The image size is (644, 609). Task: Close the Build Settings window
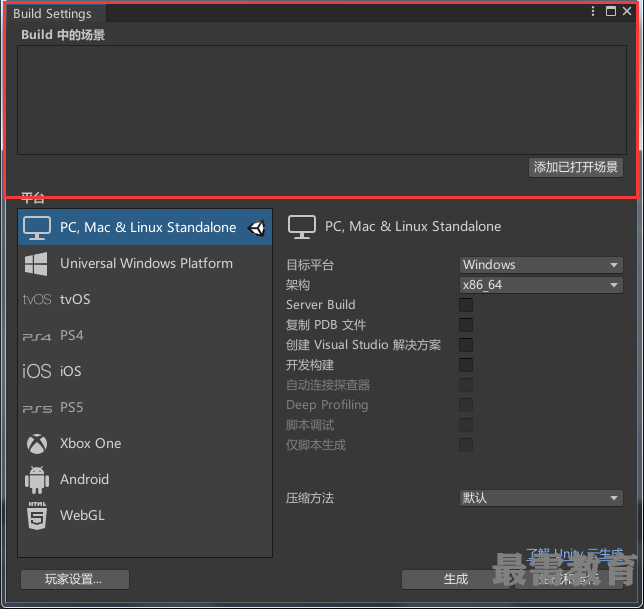(627, 11)
